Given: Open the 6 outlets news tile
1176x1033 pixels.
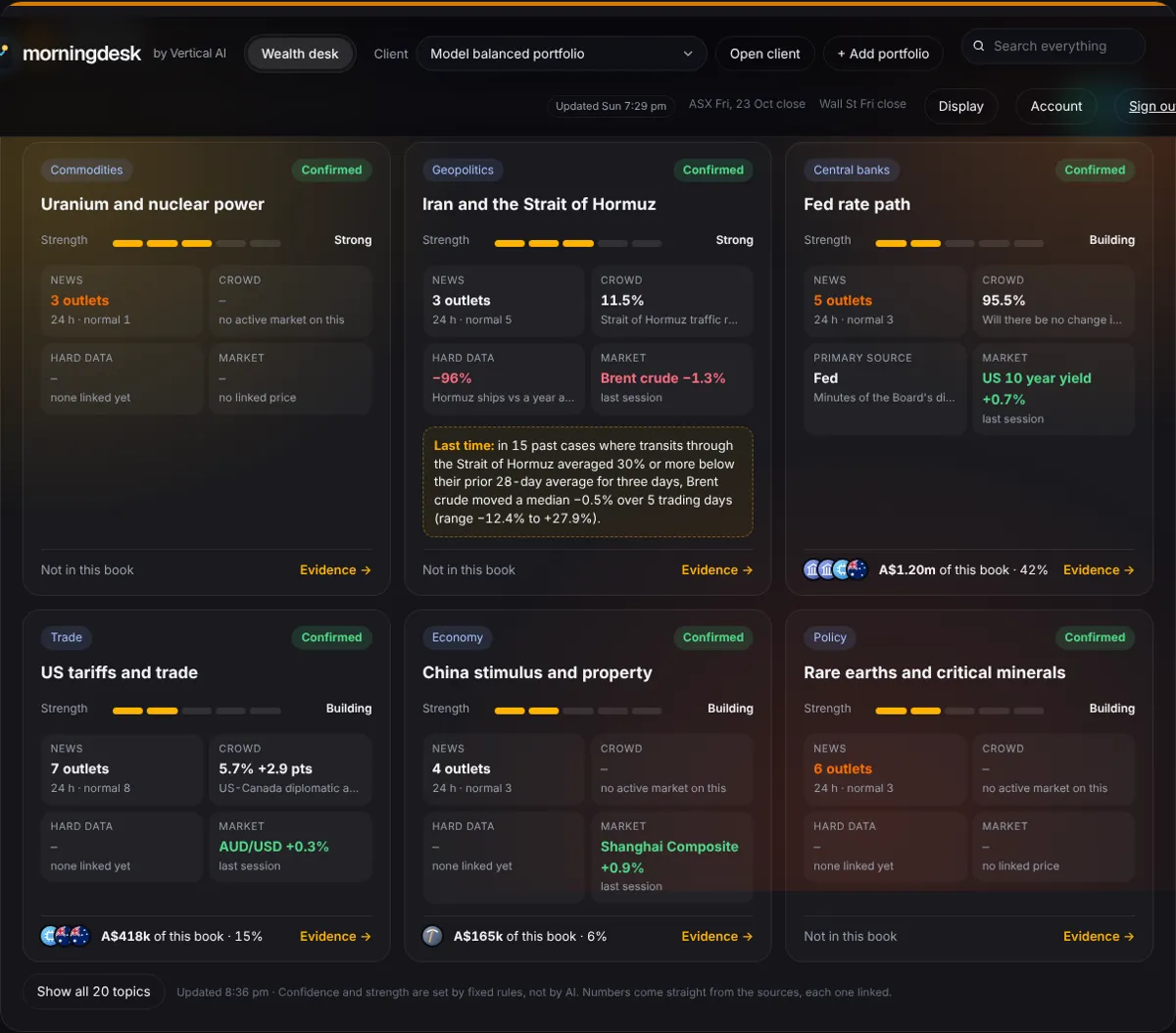Looking at the screenshot, I should tap(885, 768).
